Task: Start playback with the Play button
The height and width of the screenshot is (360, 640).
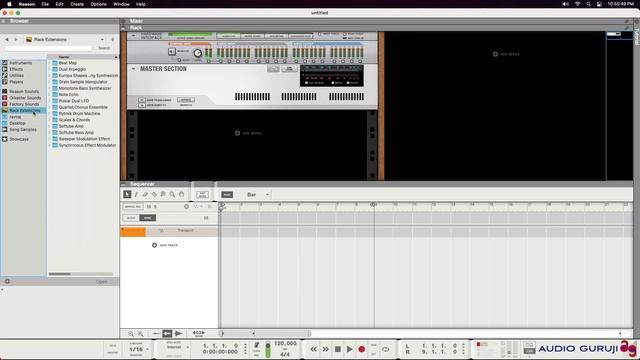Action: click(x=350, y=349)
